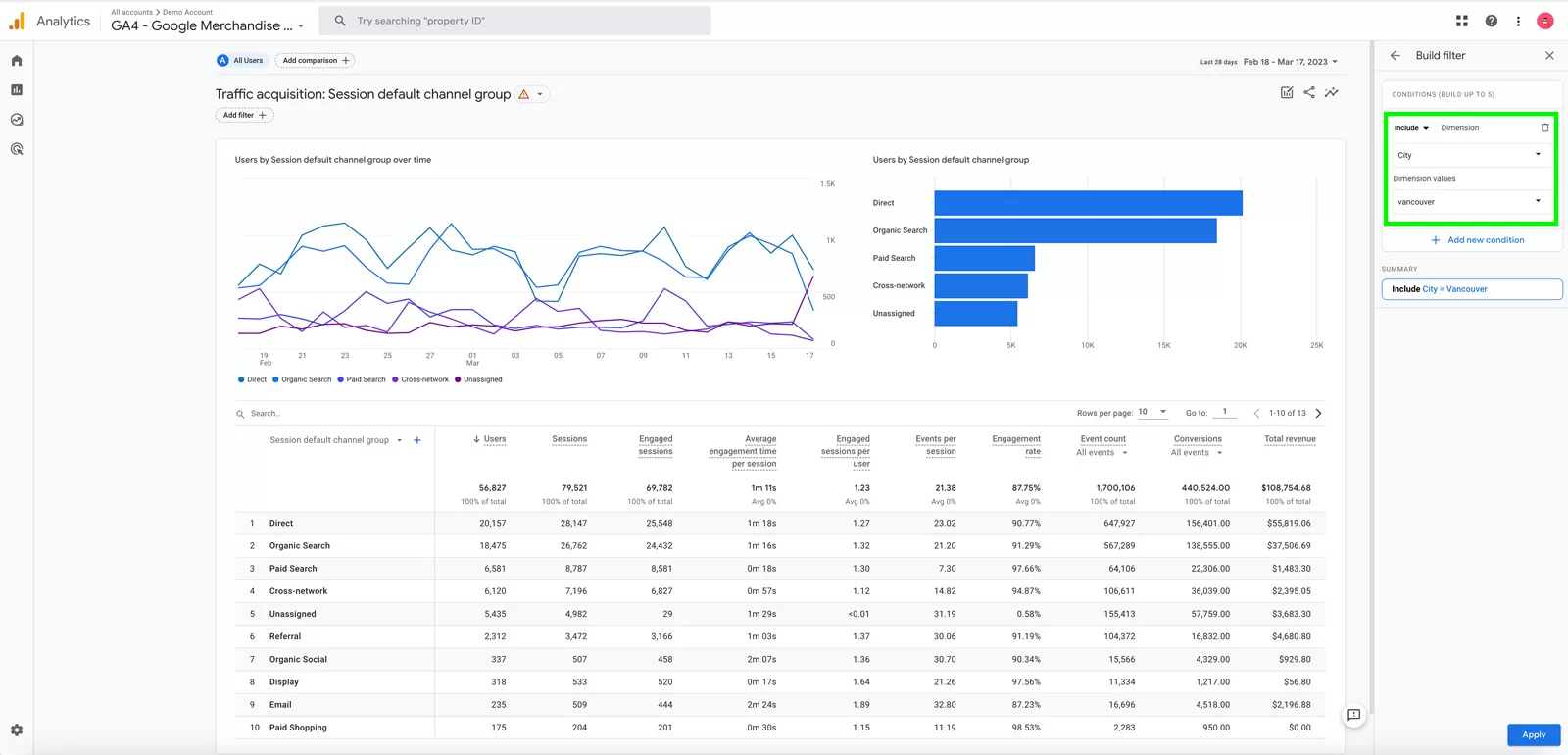The image size is (1568, 755).
Task: Click the Email table row label
Action: pyautogui.click(x=280, y=705)
